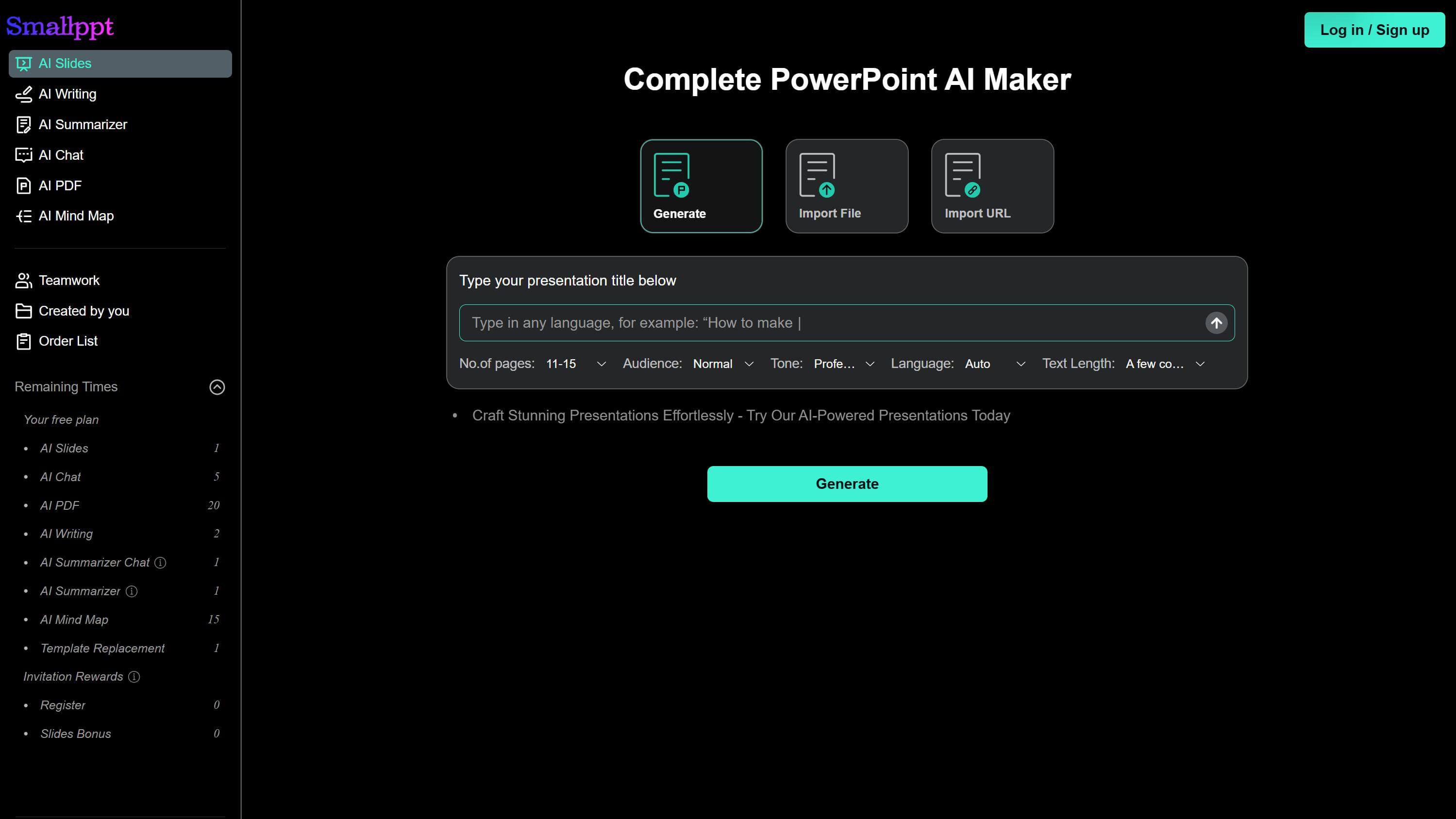Click the info icon beside AI Summarizer
This screenshot has height=819, width=1456.
coord(132,591)
